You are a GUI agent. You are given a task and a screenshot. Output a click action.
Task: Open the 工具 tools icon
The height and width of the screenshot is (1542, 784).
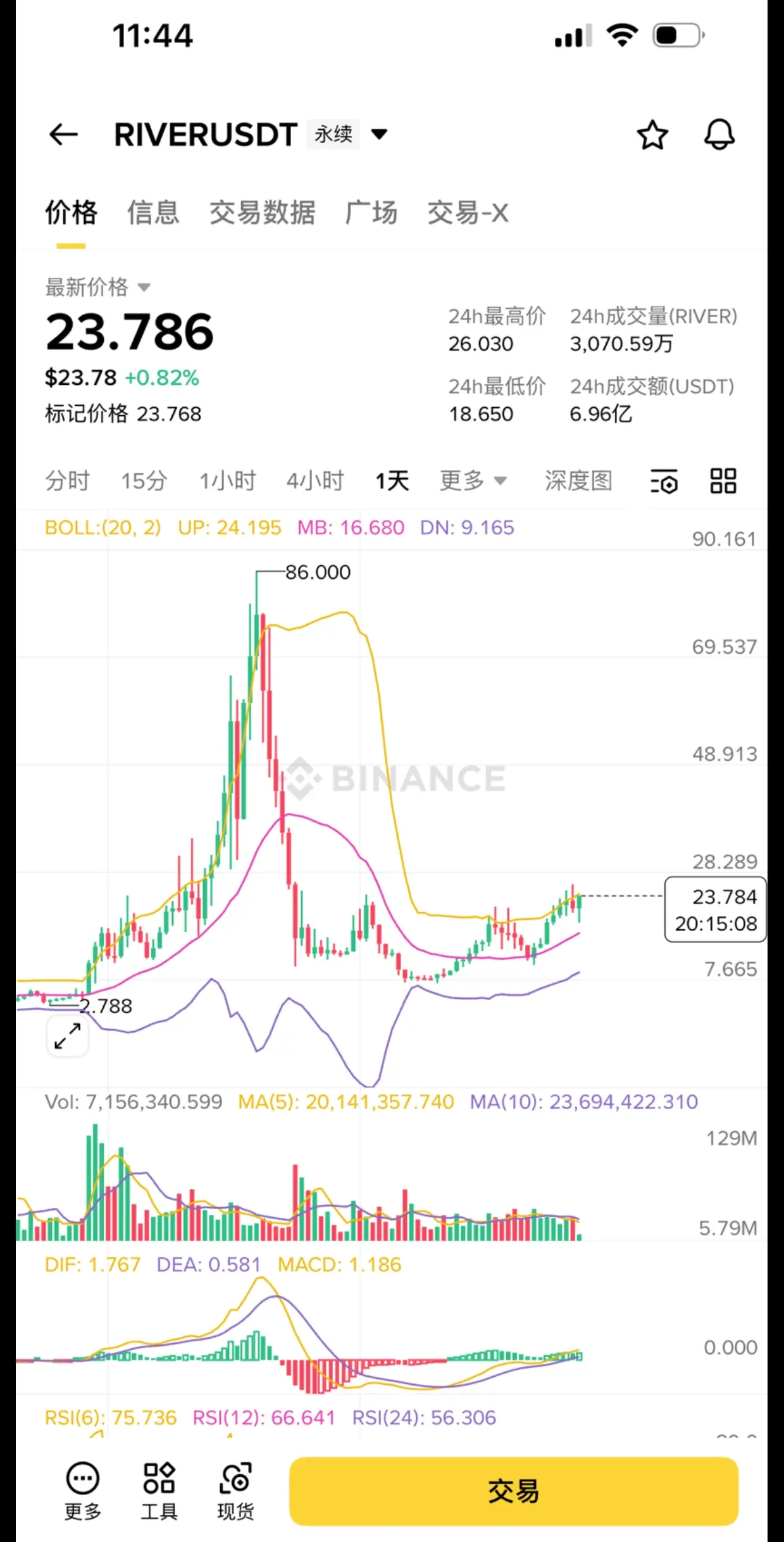click(159, 1491)
